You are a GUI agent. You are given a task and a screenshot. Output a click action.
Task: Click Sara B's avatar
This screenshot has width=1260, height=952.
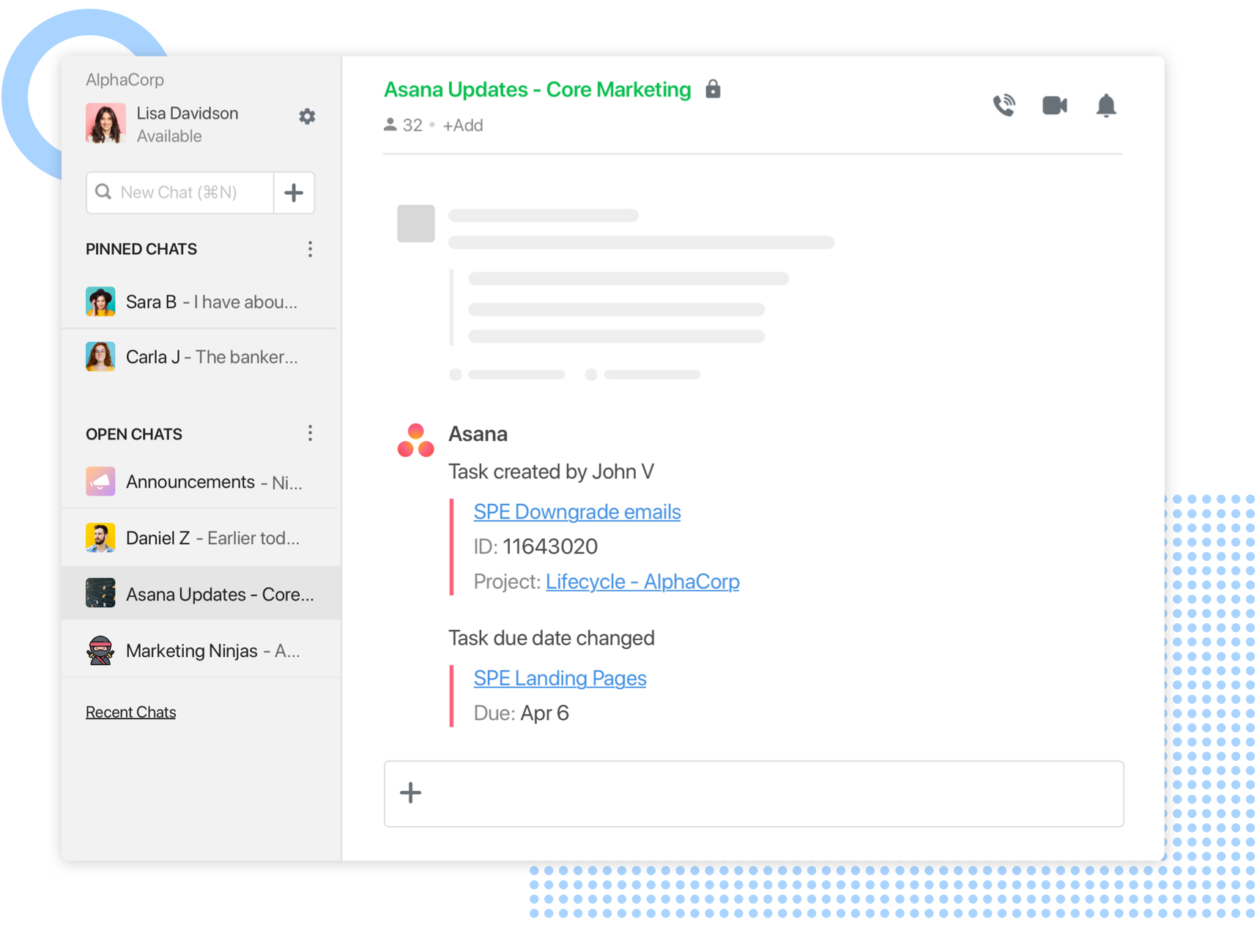click(x=100, y=302)
